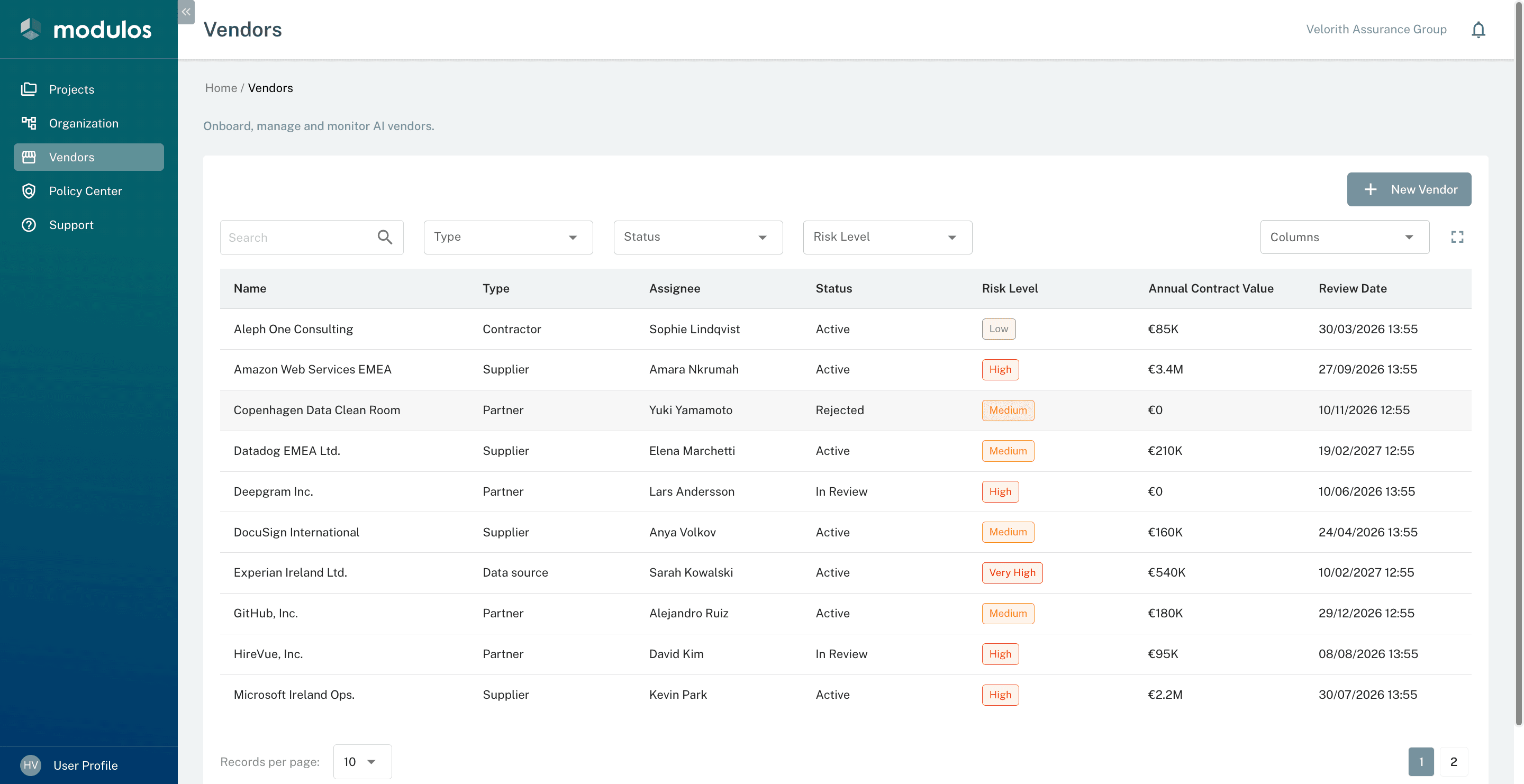1524x784 pixels.
Task: Click the Organization hierarchy icon
Action: pos(29,123)
